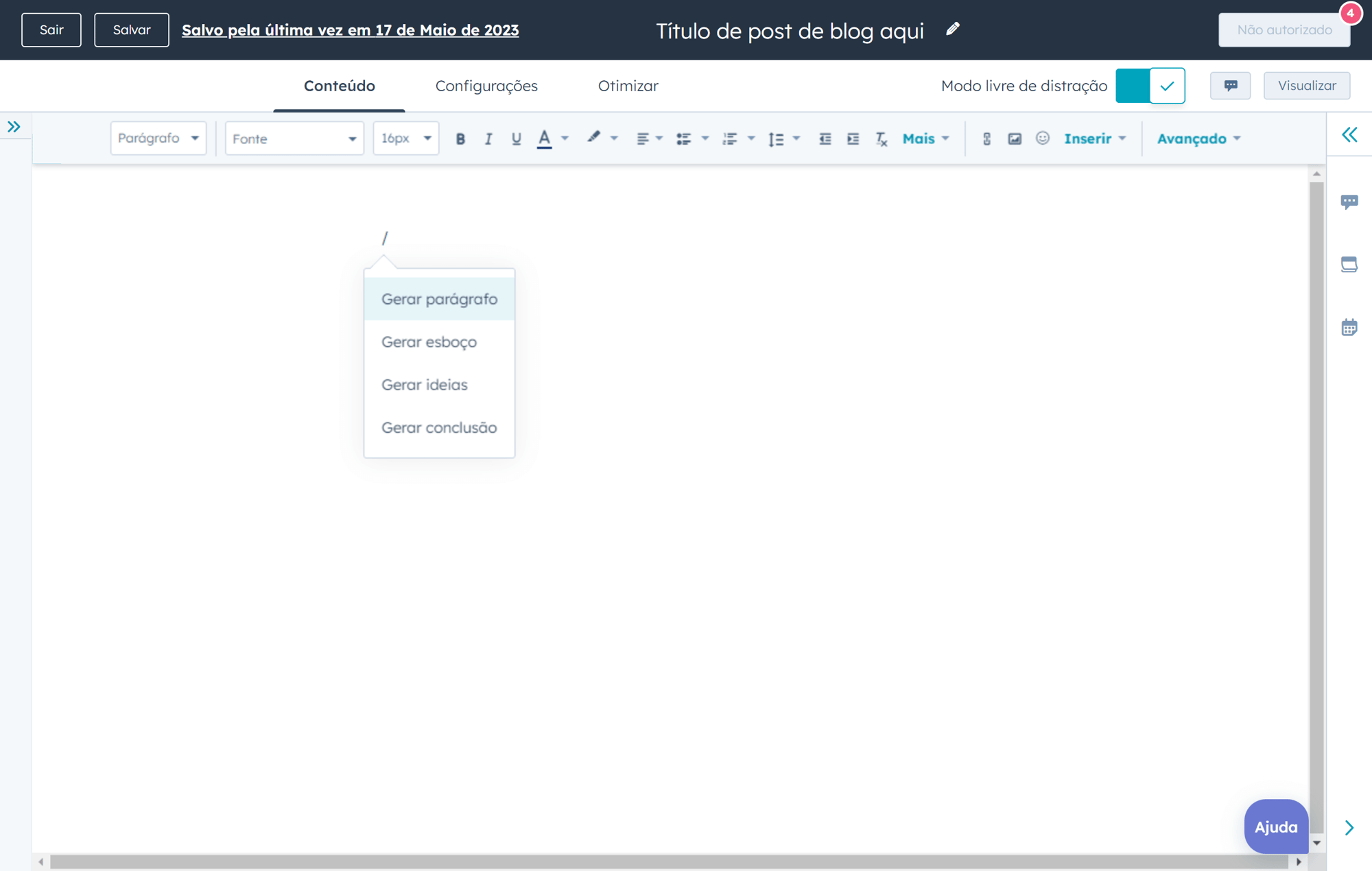Insert an image
Viewport: 1372px width, 871px height.
point(1014,139)
